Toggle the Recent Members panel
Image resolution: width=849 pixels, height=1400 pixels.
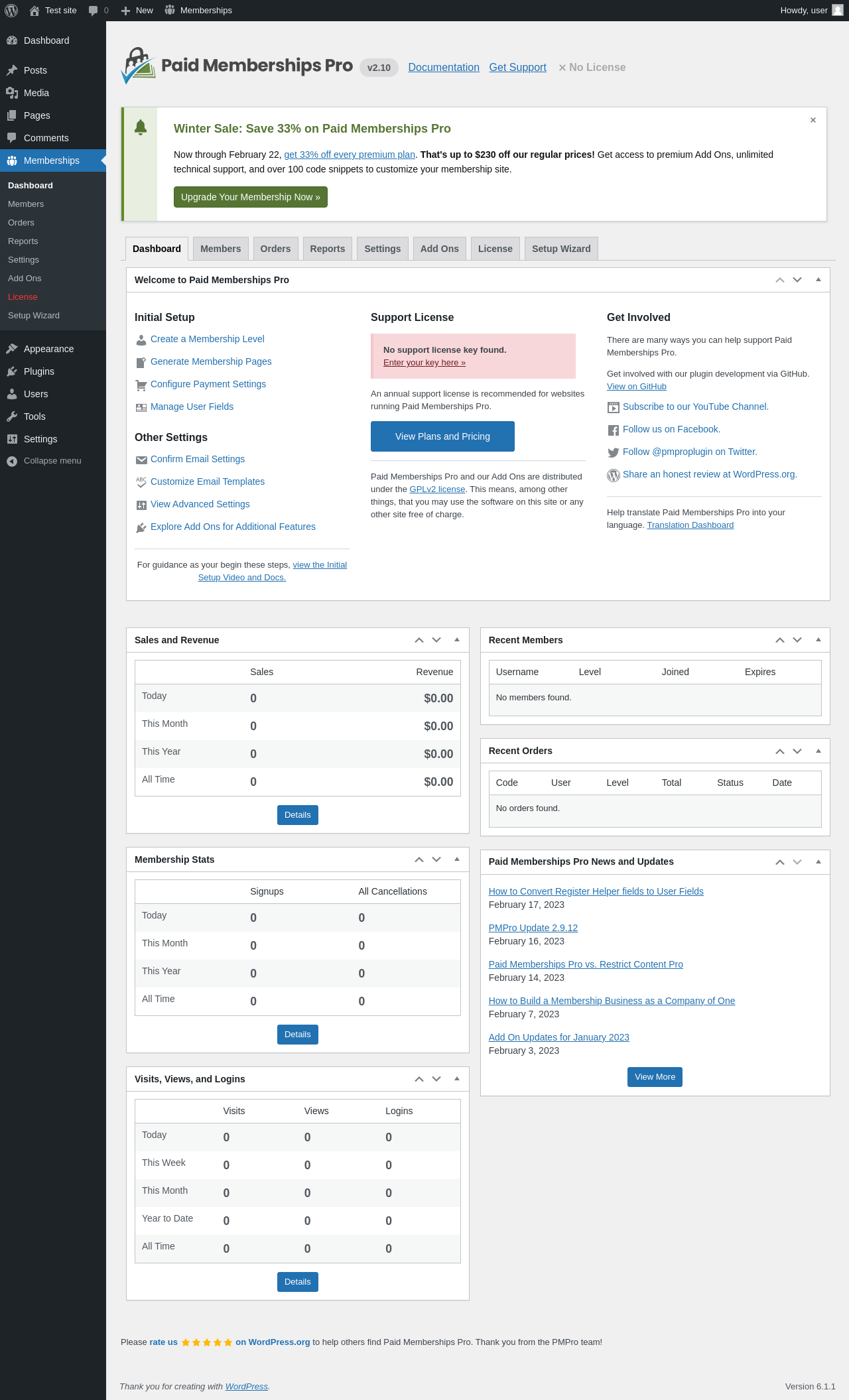pos(818,640)
